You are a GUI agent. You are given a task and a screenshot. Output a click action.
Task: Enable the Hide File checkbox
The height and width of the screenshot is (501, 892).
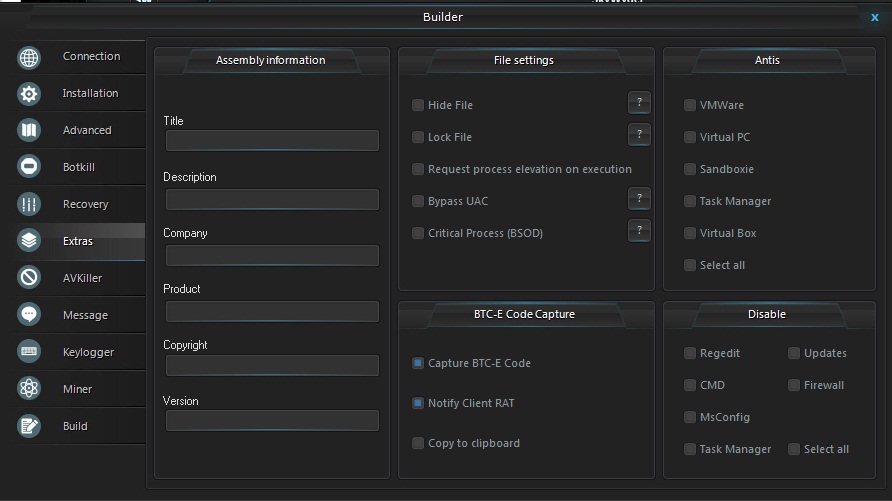coord(418,105)
